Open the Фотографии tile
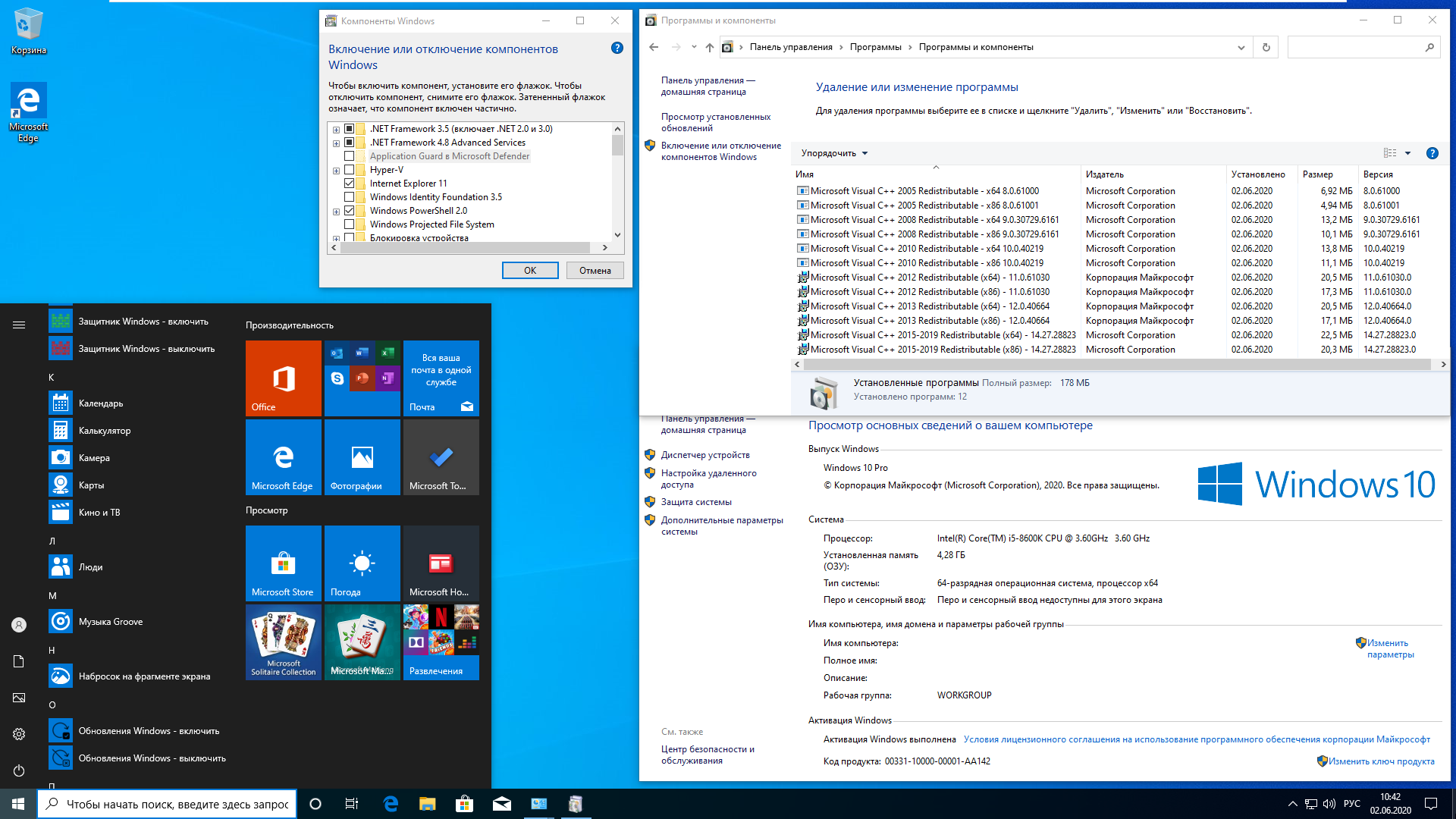 point(362,457)
